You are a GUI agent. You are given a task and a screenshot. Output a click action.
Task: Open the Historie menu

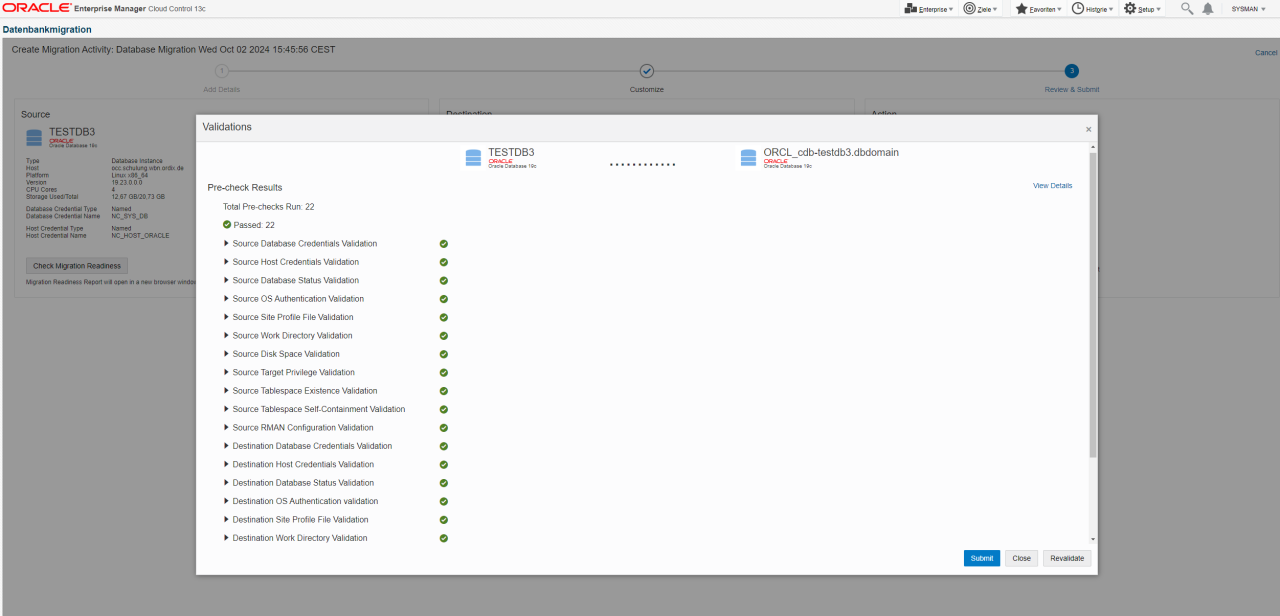(x=1092, y=8)
